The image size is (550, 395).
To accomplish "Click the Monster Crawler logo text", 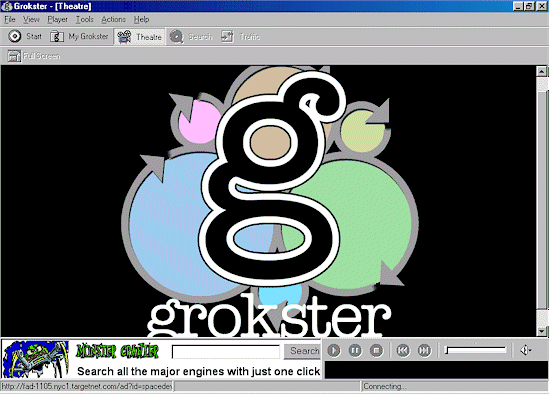I will tap(118, 351).
